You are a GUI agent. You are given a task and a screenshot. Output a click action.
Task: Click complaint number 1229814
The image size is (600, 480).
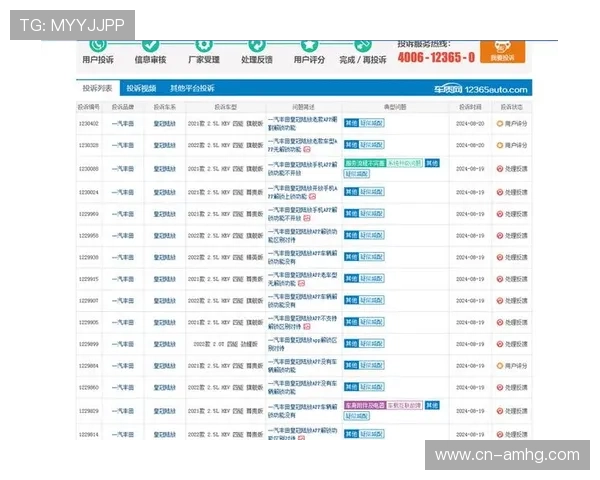tap(89, 434)
